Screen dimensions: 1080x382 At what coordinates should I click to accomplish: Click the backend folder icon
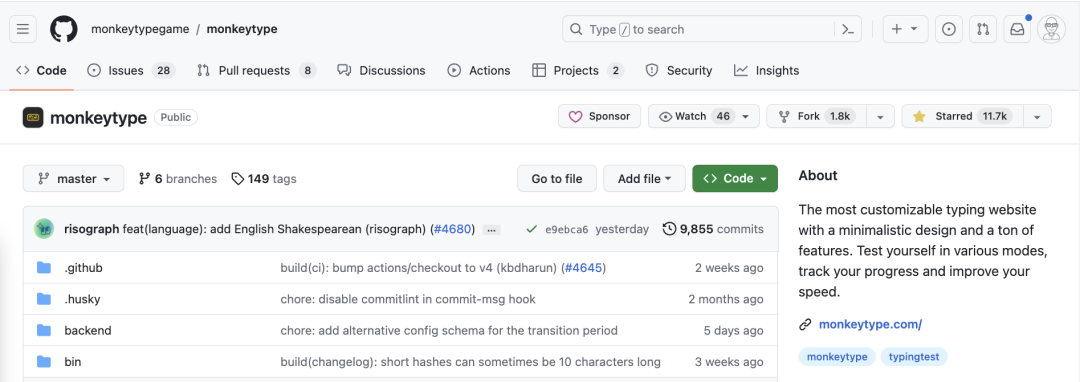click(44, 330)
